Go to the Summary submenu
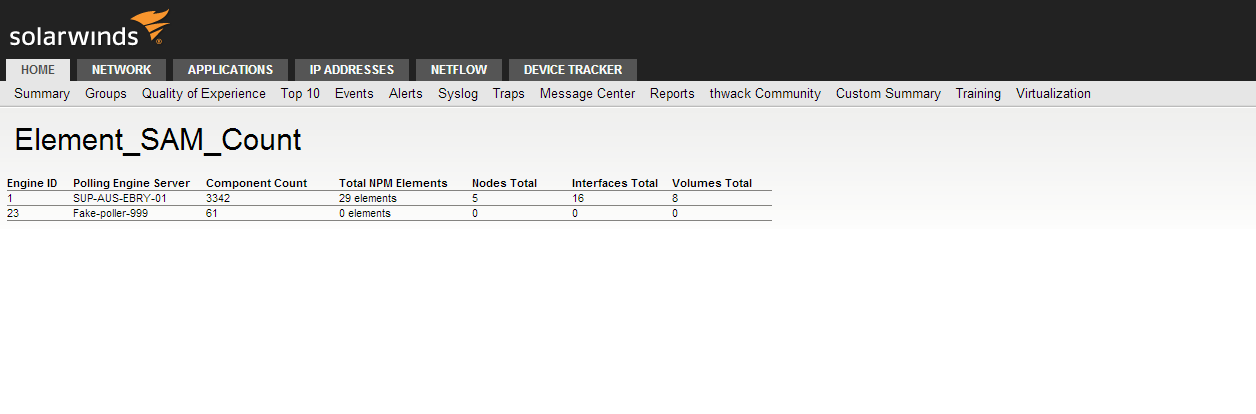Viewport: 1256px width, 414px height. pyautogui.click(x=42, y=94)
